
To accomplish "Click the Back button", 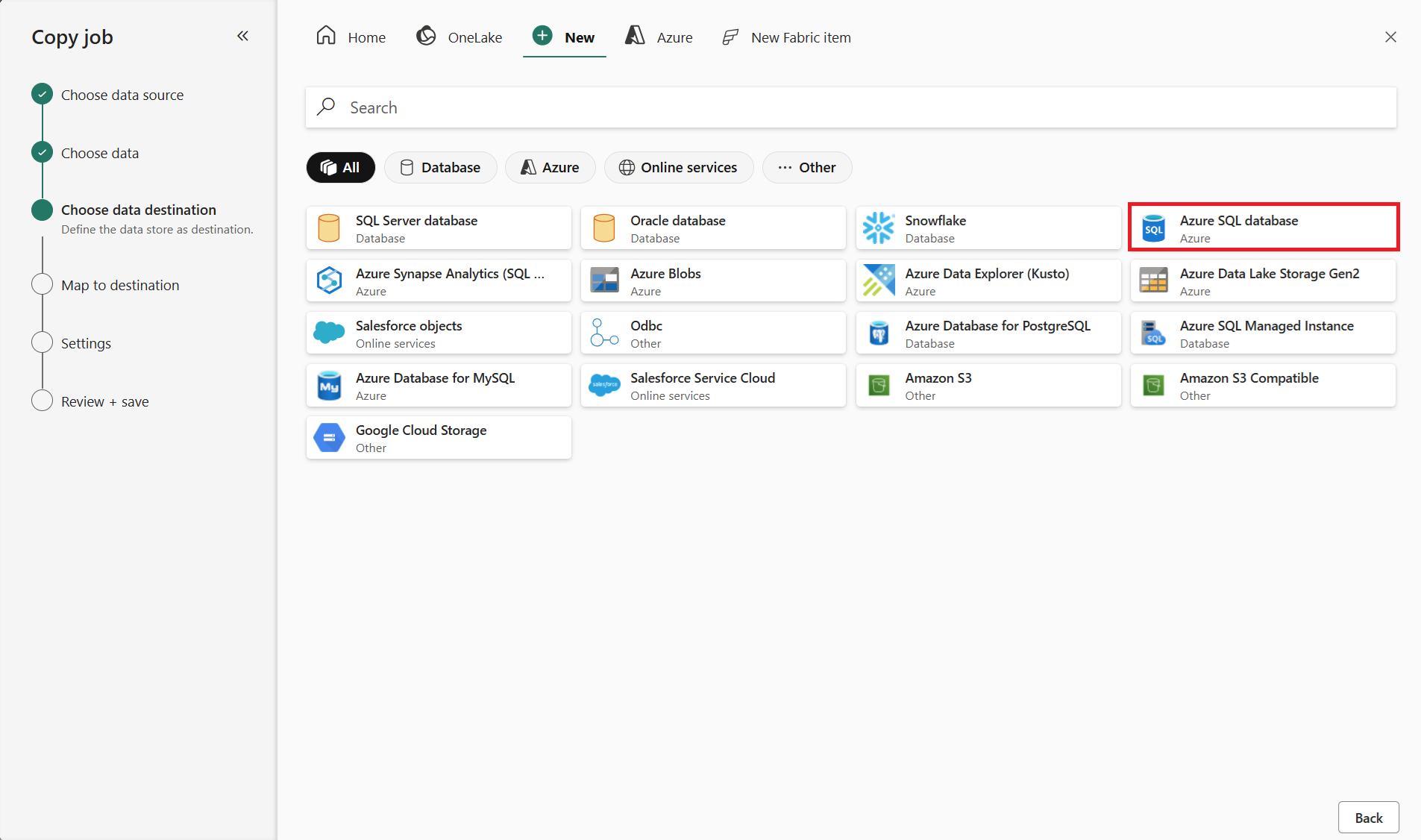I will point(1368,818).
